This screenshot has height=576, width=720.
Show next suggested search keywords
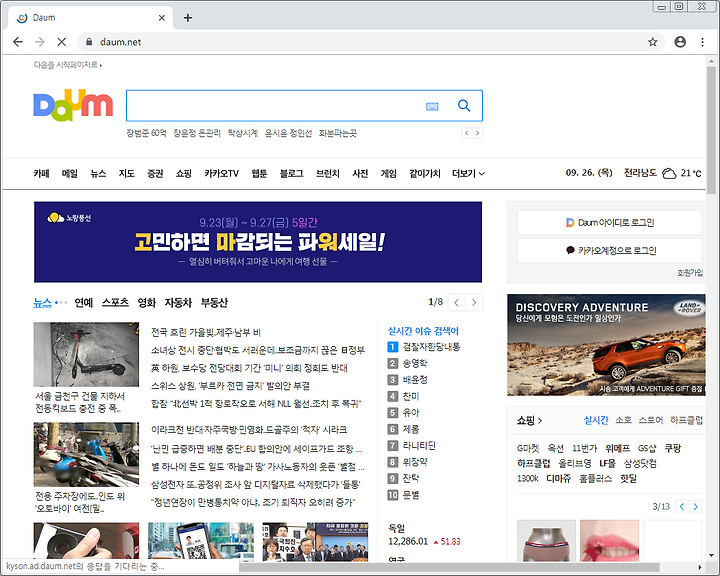(478, 133)
